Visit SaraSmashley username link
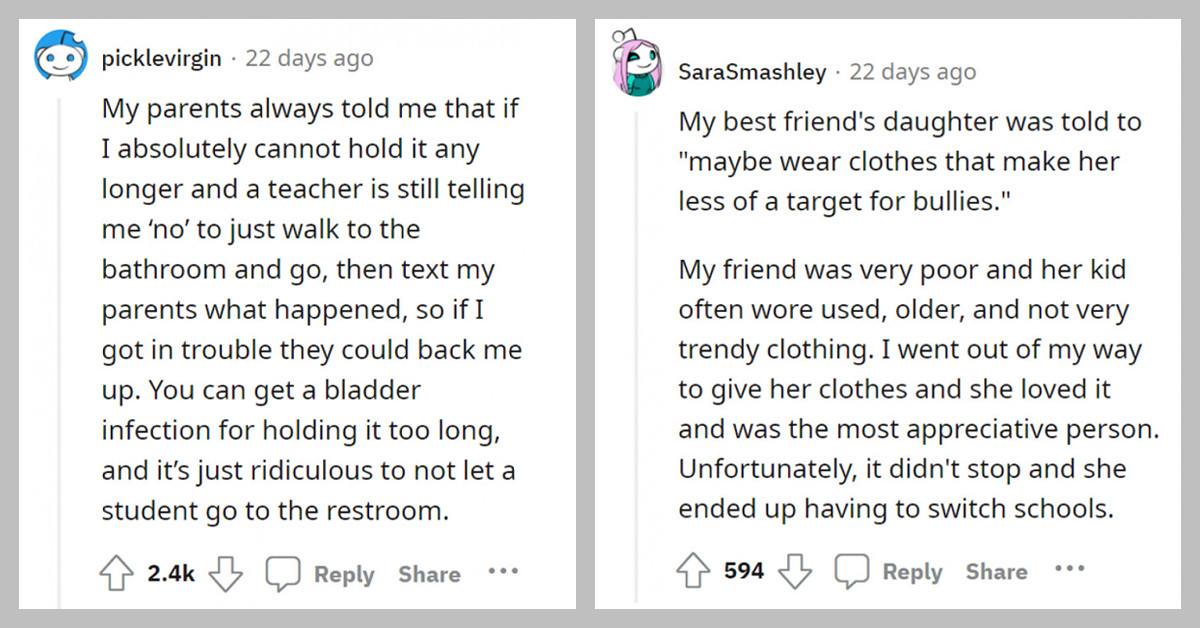This screenshot has height=628, width=1200. click(752, 72)
